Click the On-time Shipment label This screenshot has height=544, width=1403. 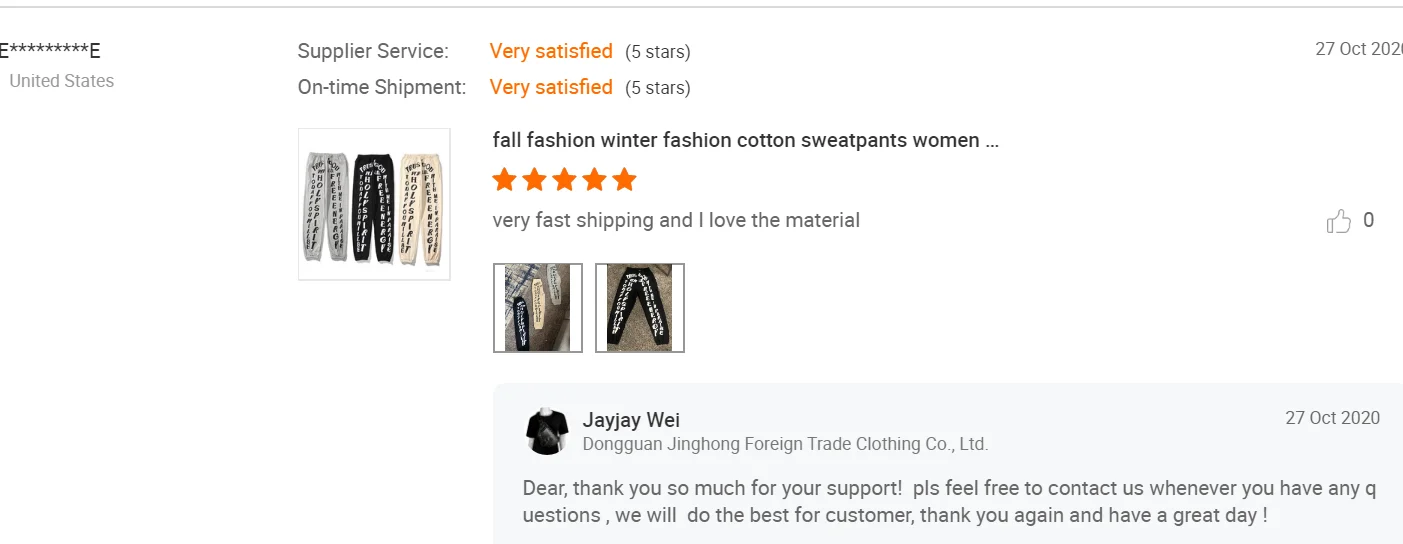[x=382, y=87]
